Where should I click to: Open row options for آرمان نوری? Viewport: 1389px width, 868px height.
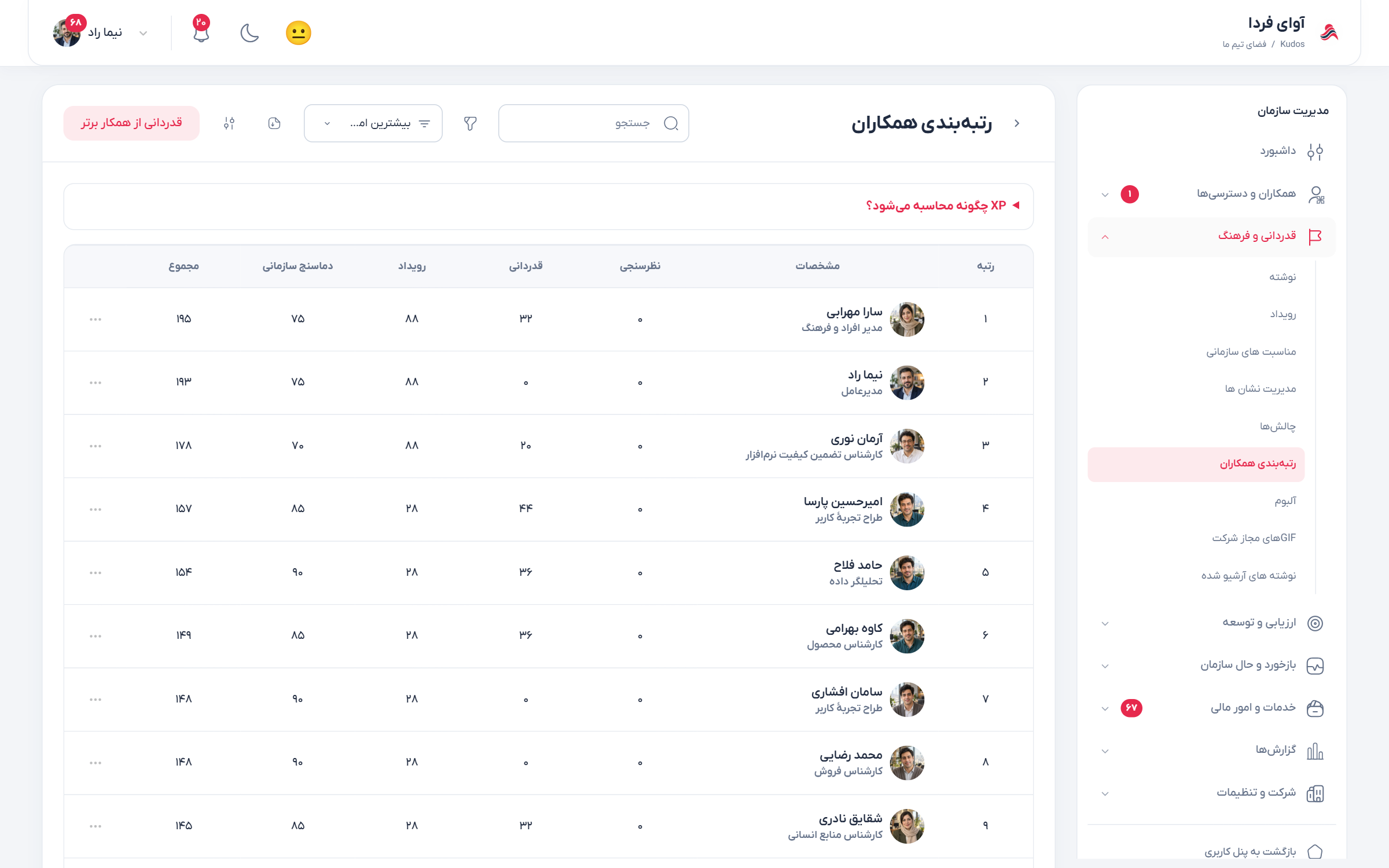95,446
